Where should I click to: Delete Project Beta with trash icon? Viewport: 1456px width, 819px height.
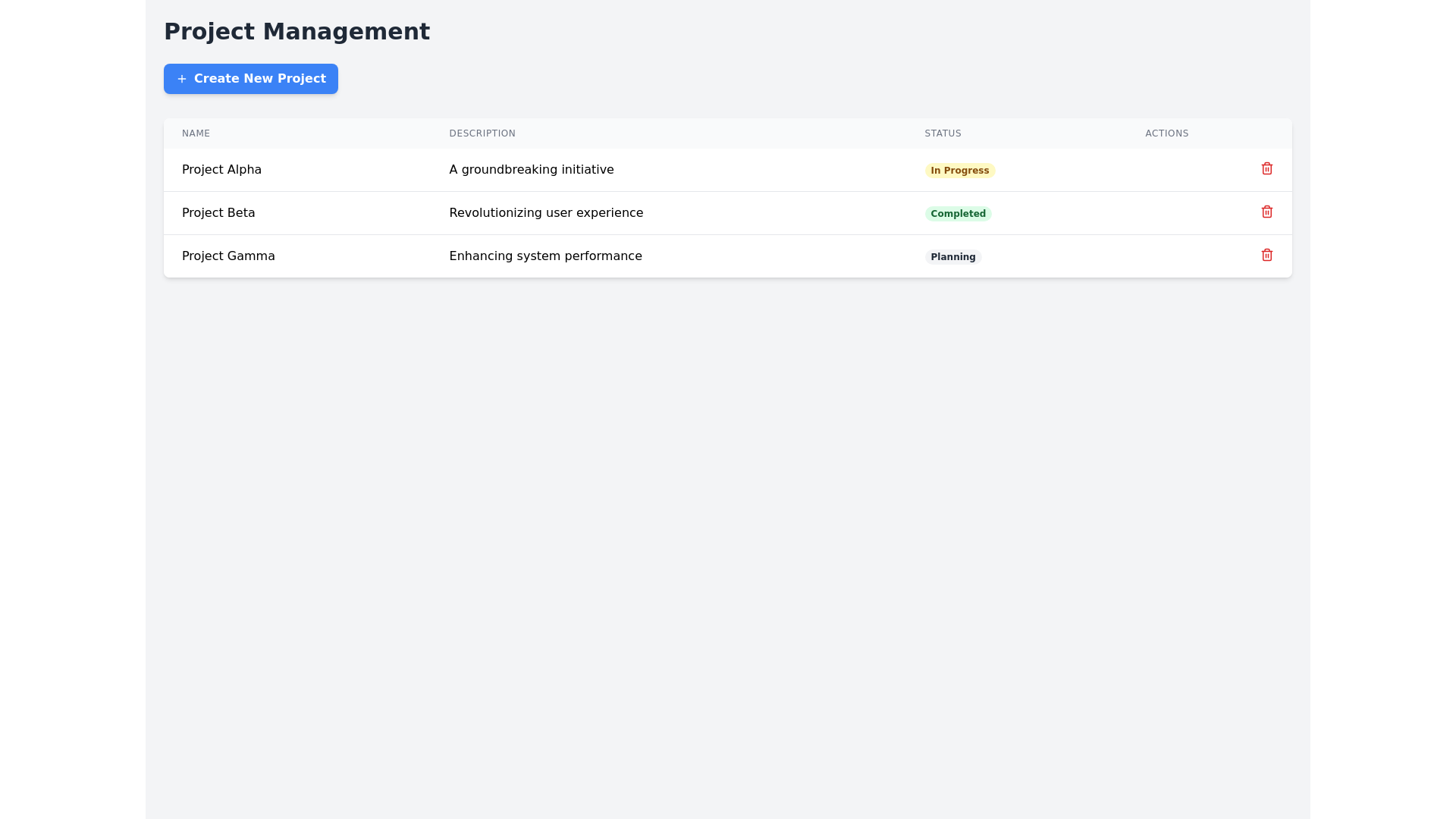[x=1266, y=212]
